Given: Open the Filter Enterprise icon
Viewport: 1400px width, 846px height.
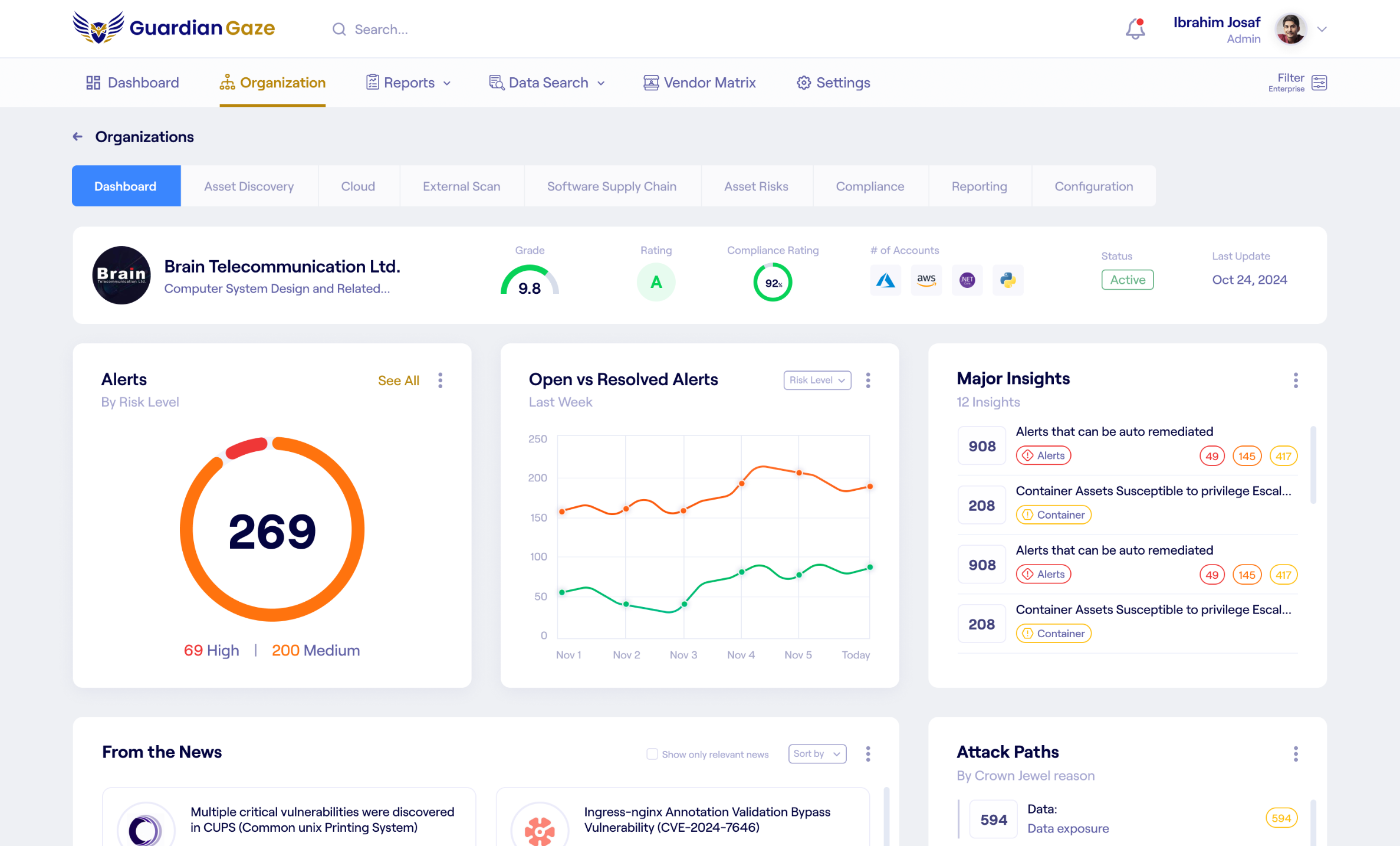Looking at the screenshot, I should click(x=1319, y=83).
